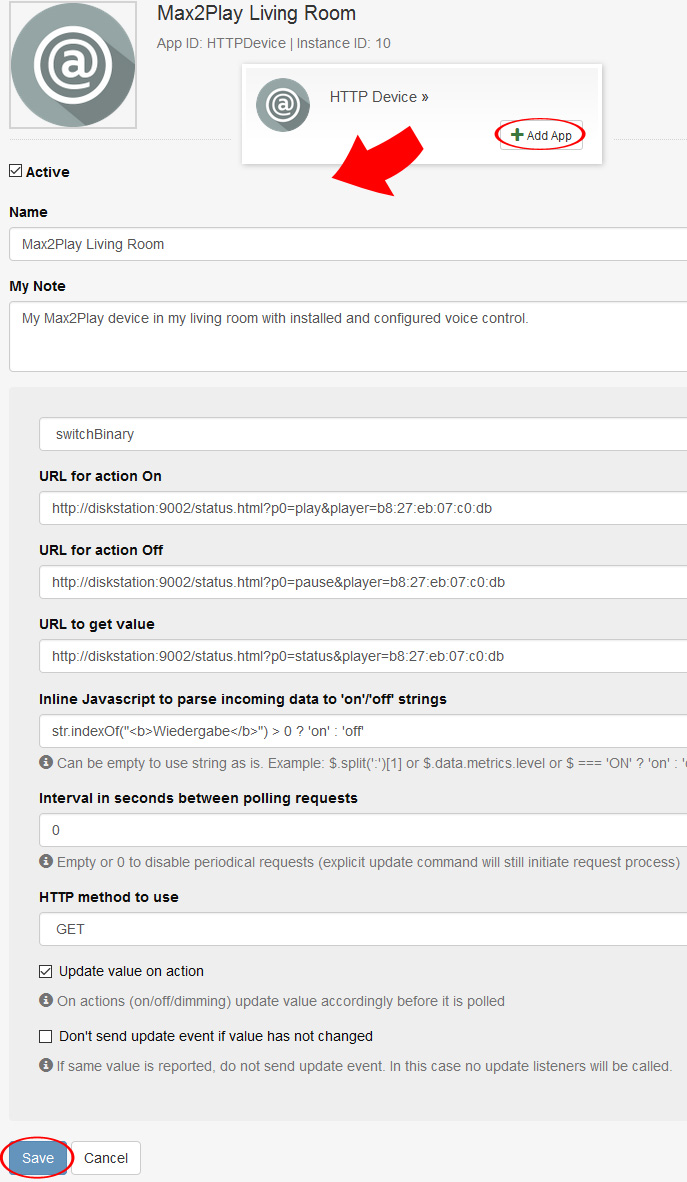The width and height of the screenshot is (687, 1182).
Task: Click info icon below polling interval field
Action: (x=46, y=861)
